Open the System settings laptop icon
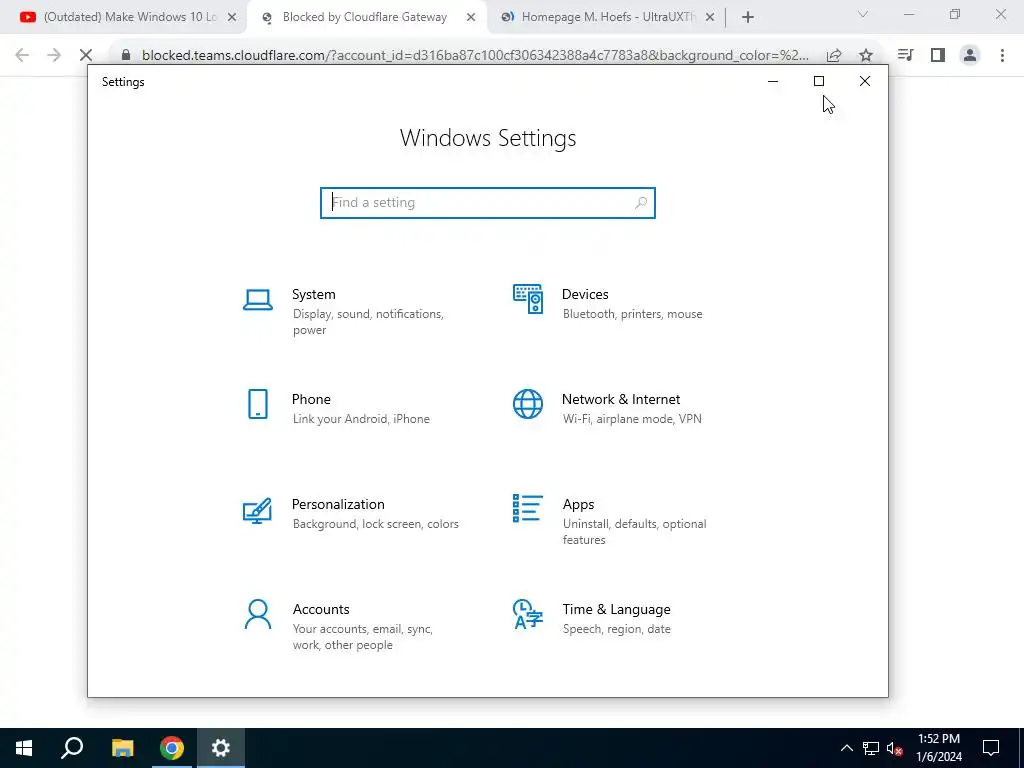The image size is (1024, 768). click(258, 300)
